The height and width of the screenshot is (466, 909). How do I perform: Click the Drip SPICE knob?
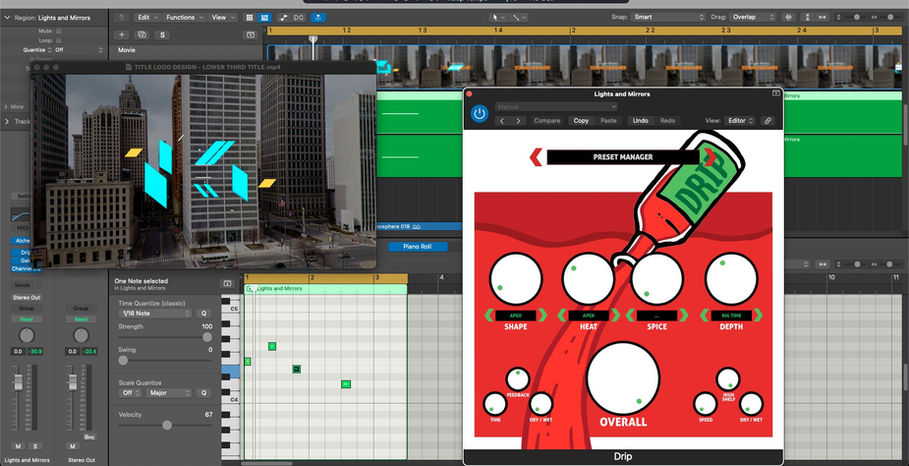click(657, 279)
